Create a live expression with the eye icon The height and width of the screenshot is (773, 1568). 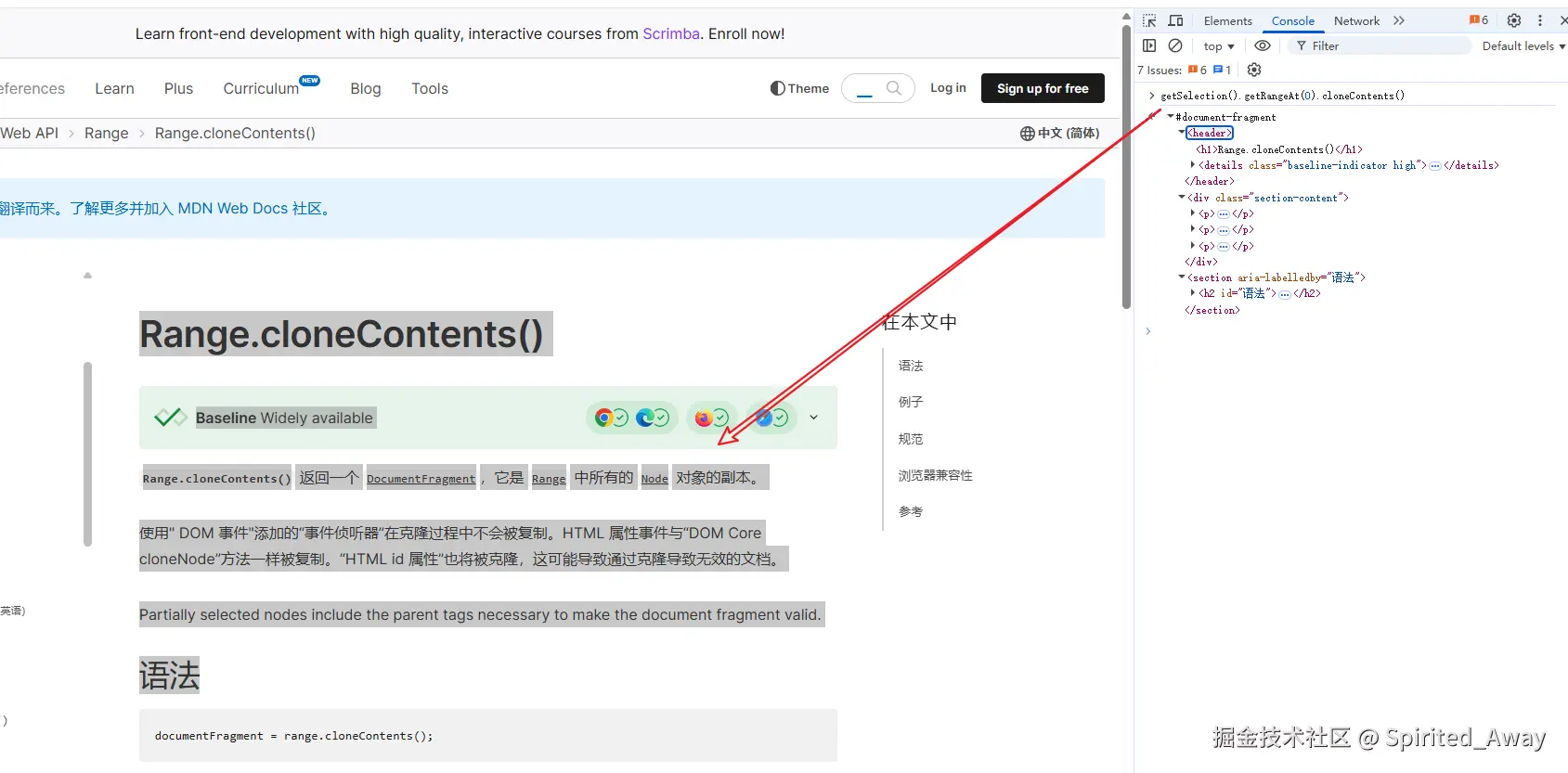pyautogui.click(x=1263, y=45)
